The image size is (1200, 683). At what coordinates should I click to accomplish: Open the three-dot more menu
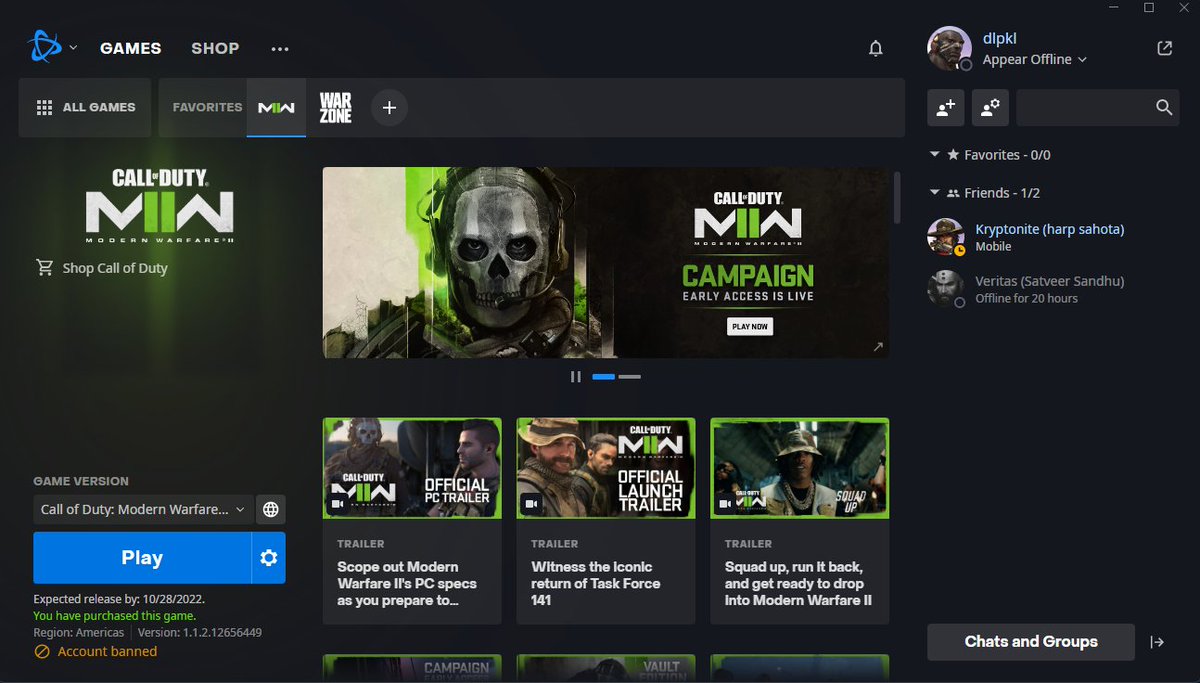pyautogui.click(x=280, y=48)
